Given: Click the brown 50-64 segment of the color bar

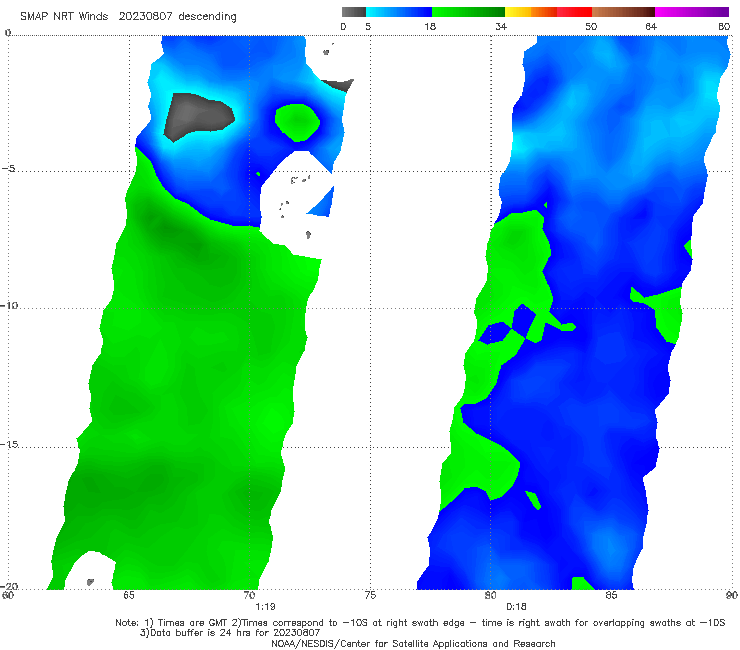Looking at the screenshot, I should (623, 12).
